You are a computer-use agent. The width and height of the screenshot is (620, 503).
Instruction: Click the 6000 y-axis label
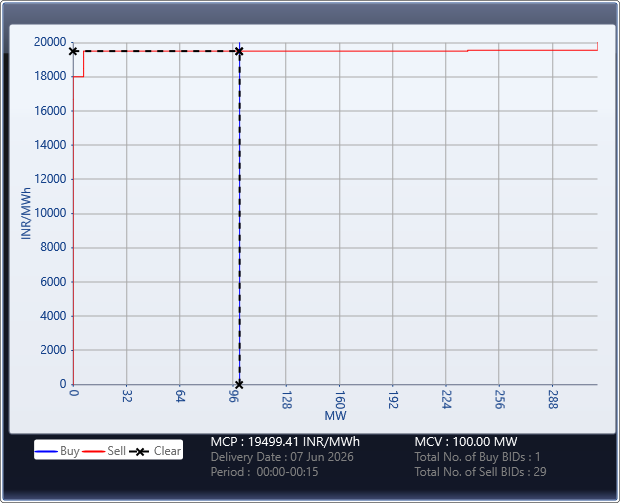pos(53,282)
